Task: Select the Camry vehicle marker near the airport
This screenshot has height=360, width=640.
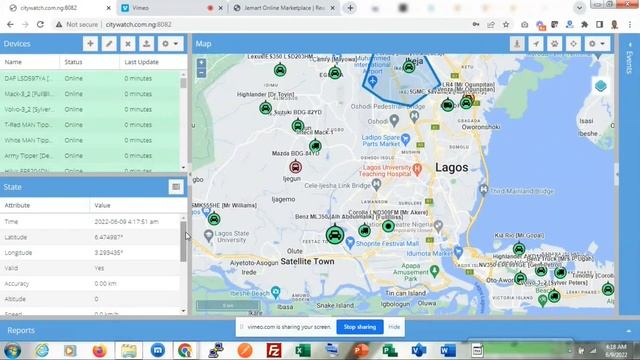Action: 335,73
